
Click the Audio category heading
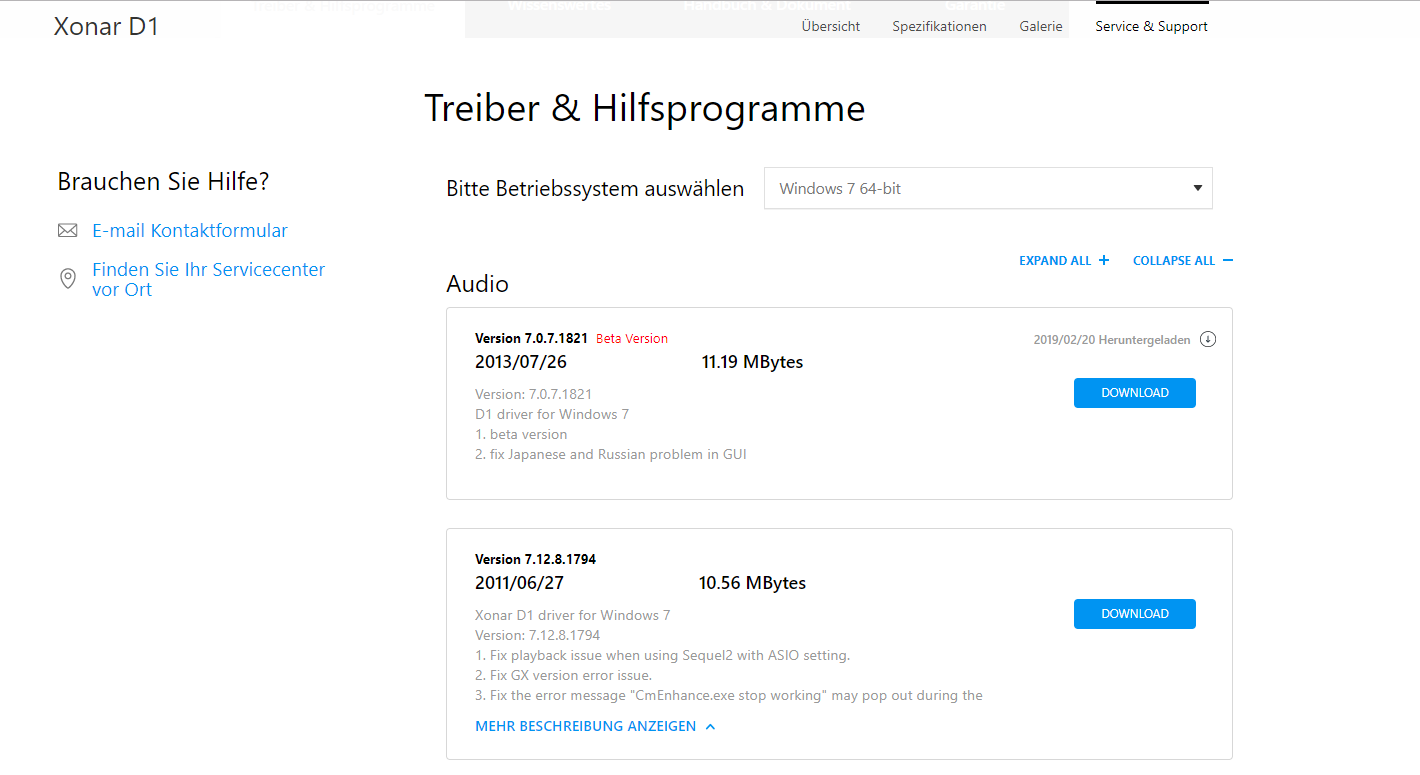pyautogui.click(x=477, y=284)
